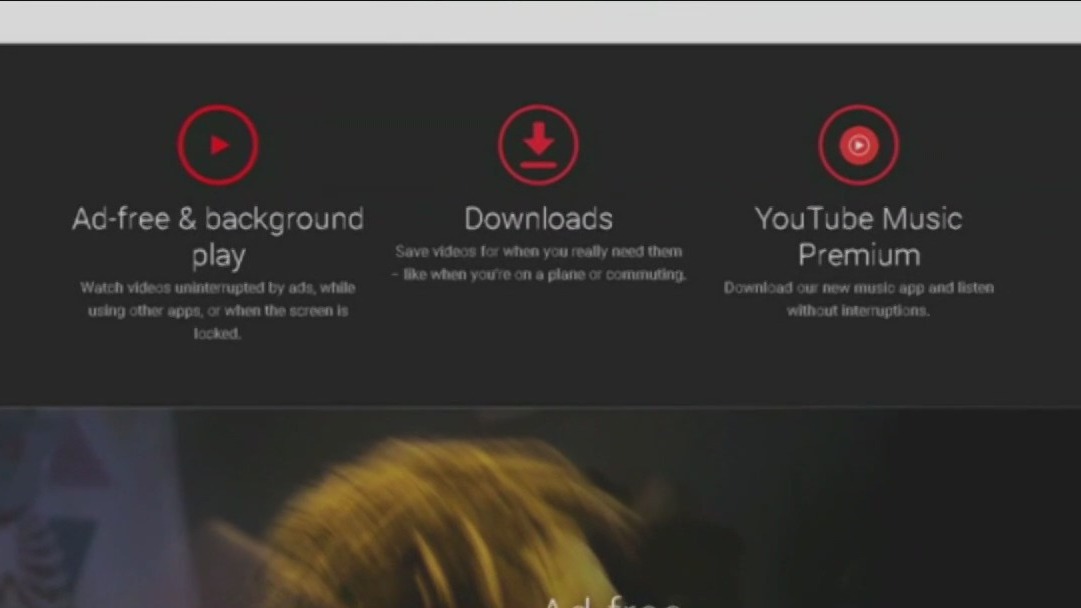Select the YouTube Music Premium heading
This screenshot has height=608, width=1081.
coord(858,236)
